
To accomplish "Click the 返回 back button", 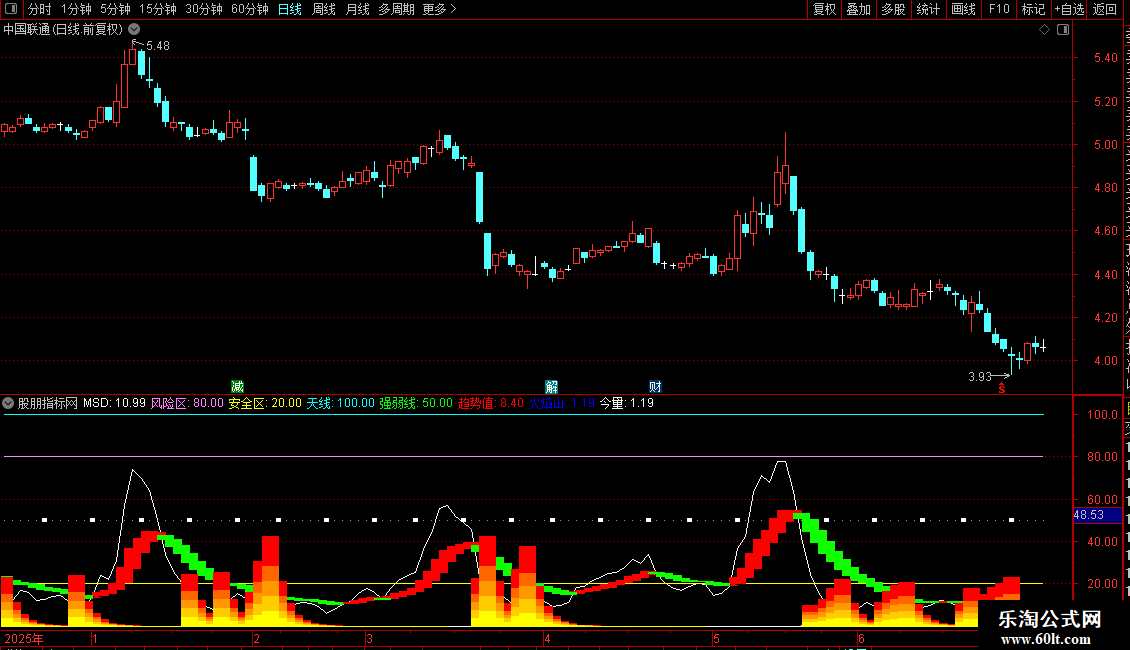I will click(x=1104, y=9).
